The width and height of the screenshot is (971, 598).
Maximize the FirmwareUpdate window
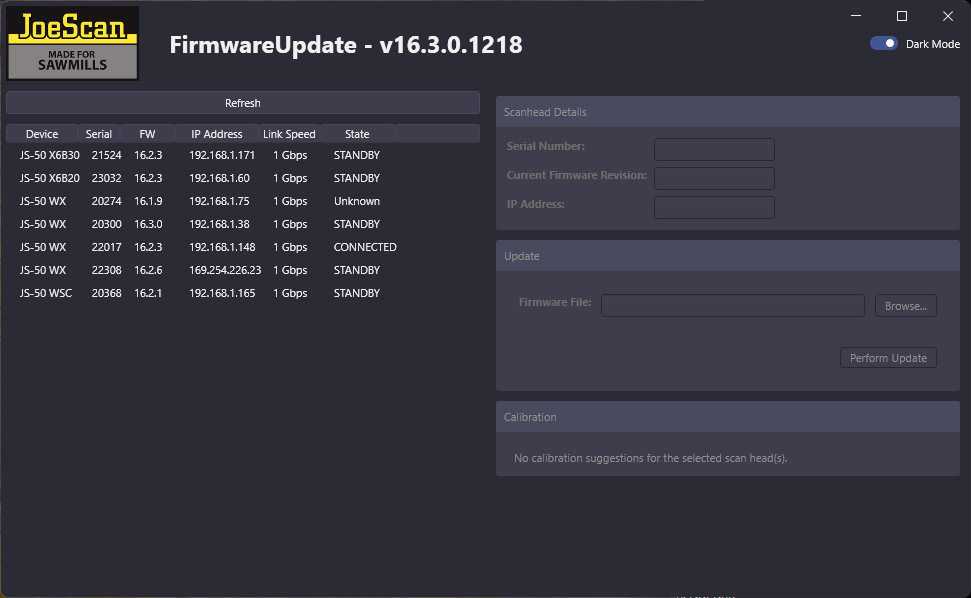click(902, 15)
